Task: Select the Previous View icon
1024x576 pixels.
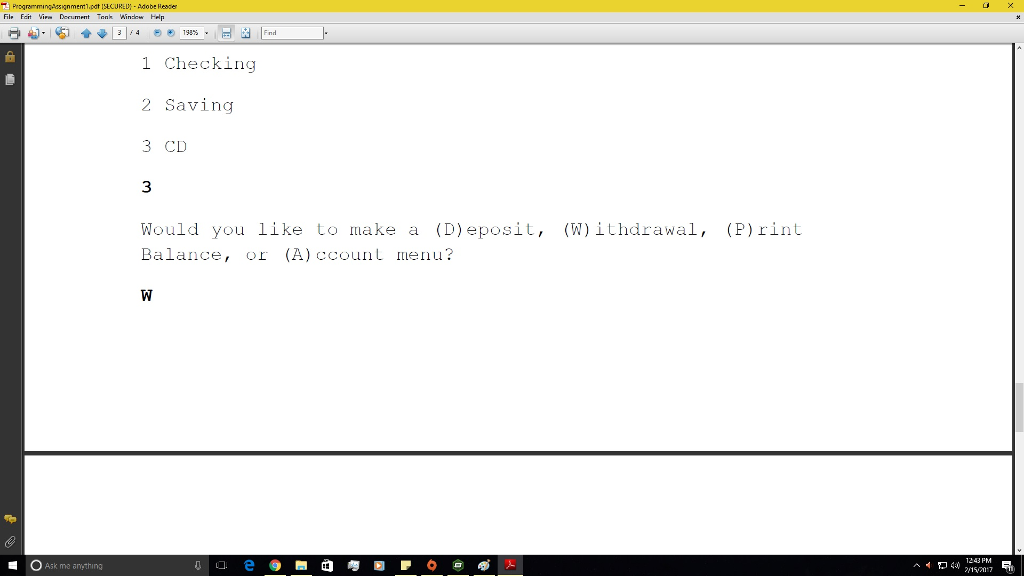Action: tap(61, 32)
